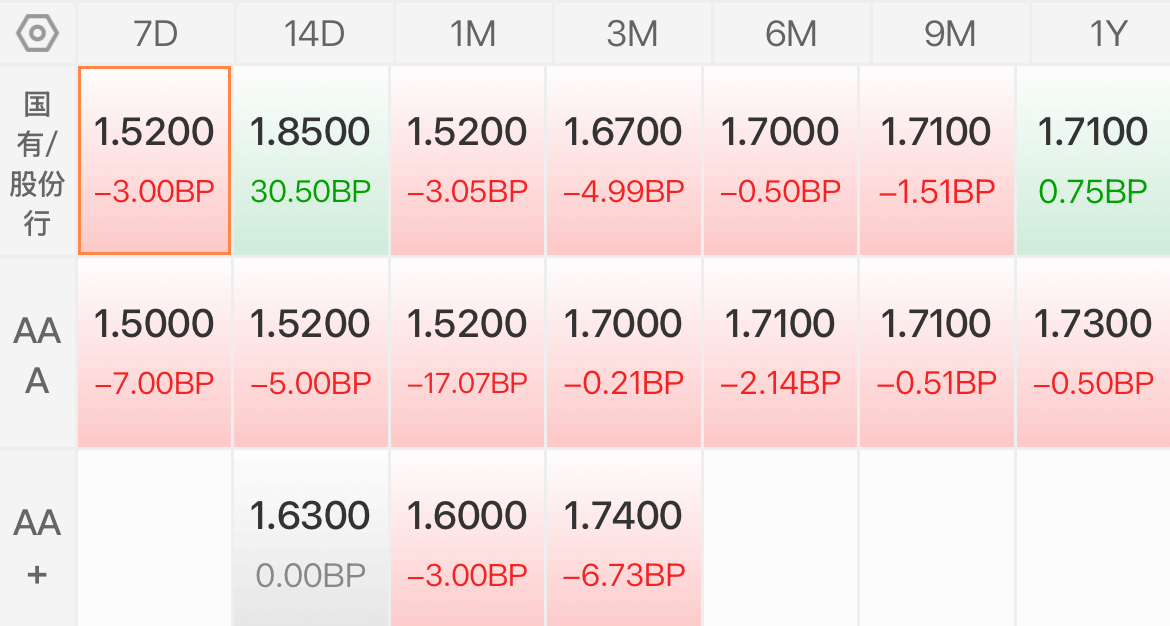Open 3M state-bank cell with -4.99BP
This screenshot has height=626, width=1170.
click(624, 160)
